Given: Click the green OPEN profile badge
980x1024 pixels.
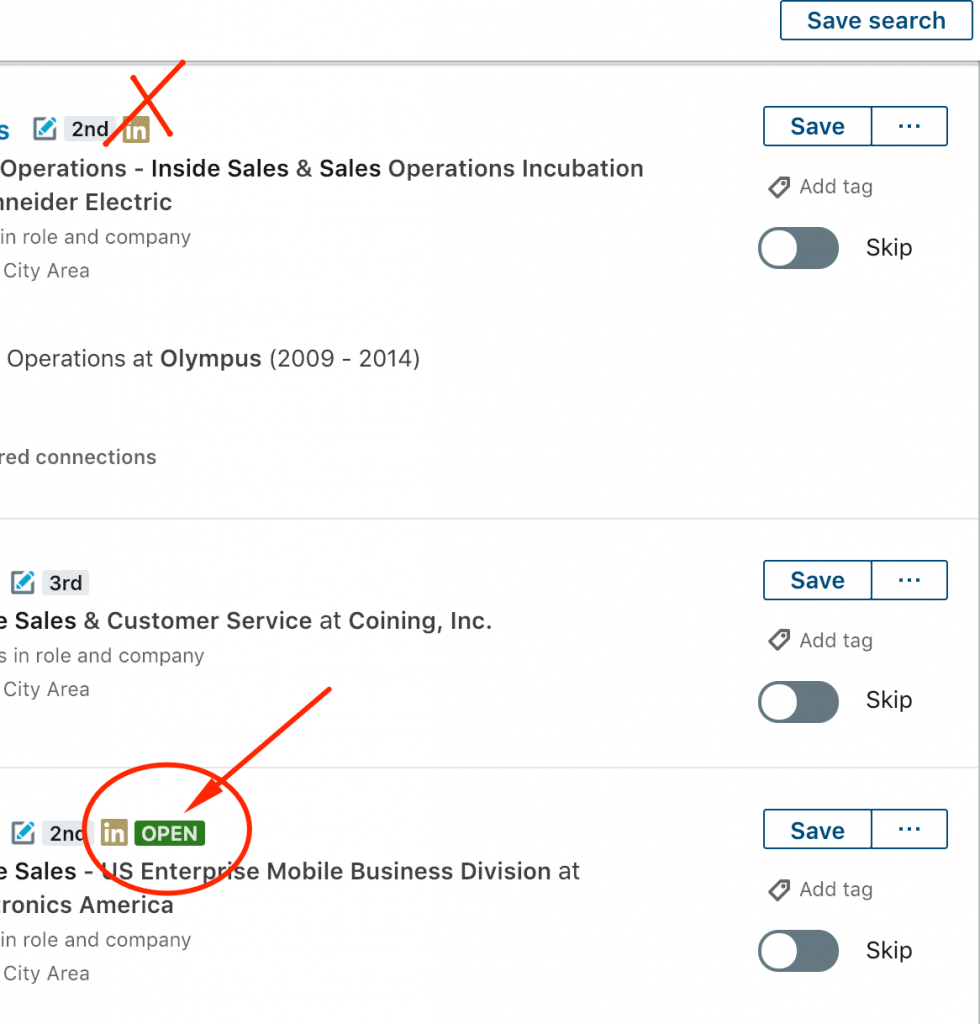Looking at the screenshot, I should [170, 833].
